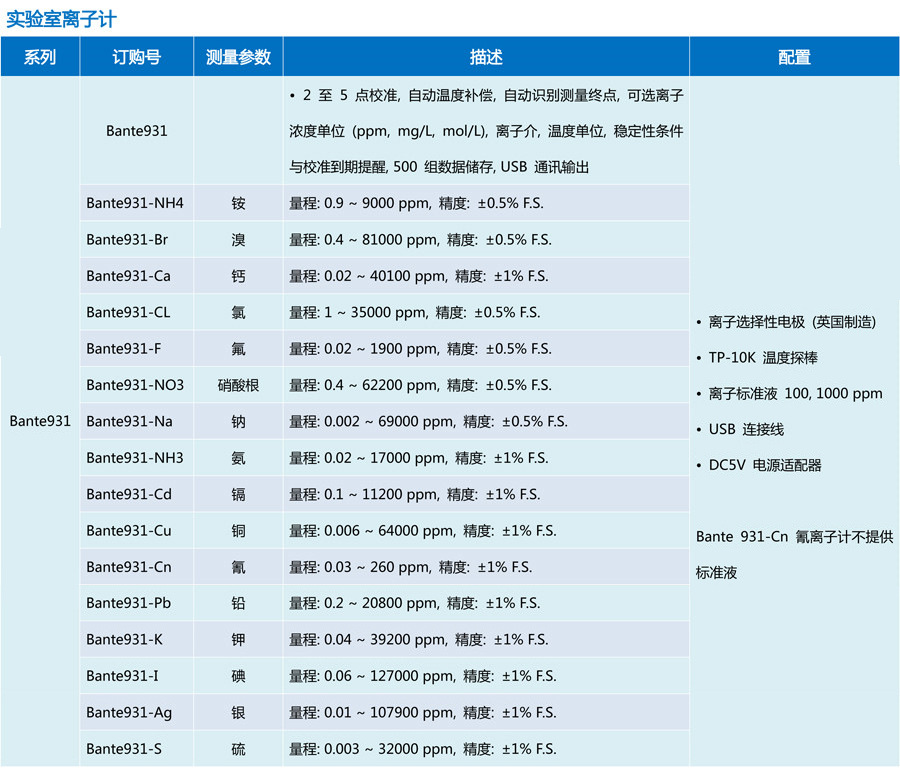Select the 铵 parameter cell
This screenshot has width=900, height=768.
pyautogui.click(x=238, y=203)
